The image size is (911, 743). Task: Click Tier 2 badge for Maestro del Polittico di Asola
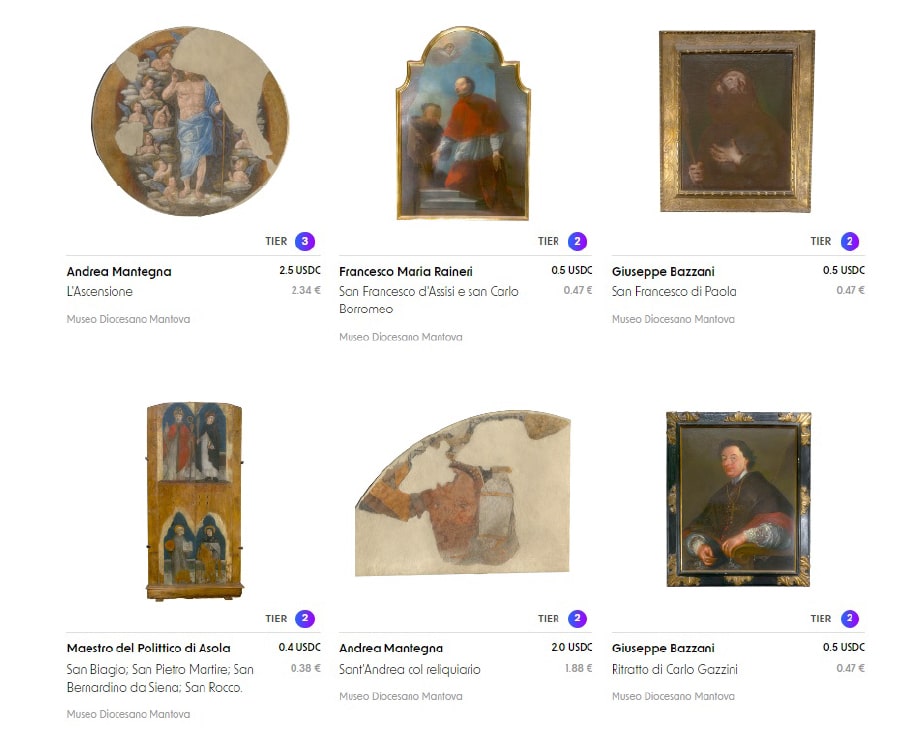coord(304,618)
